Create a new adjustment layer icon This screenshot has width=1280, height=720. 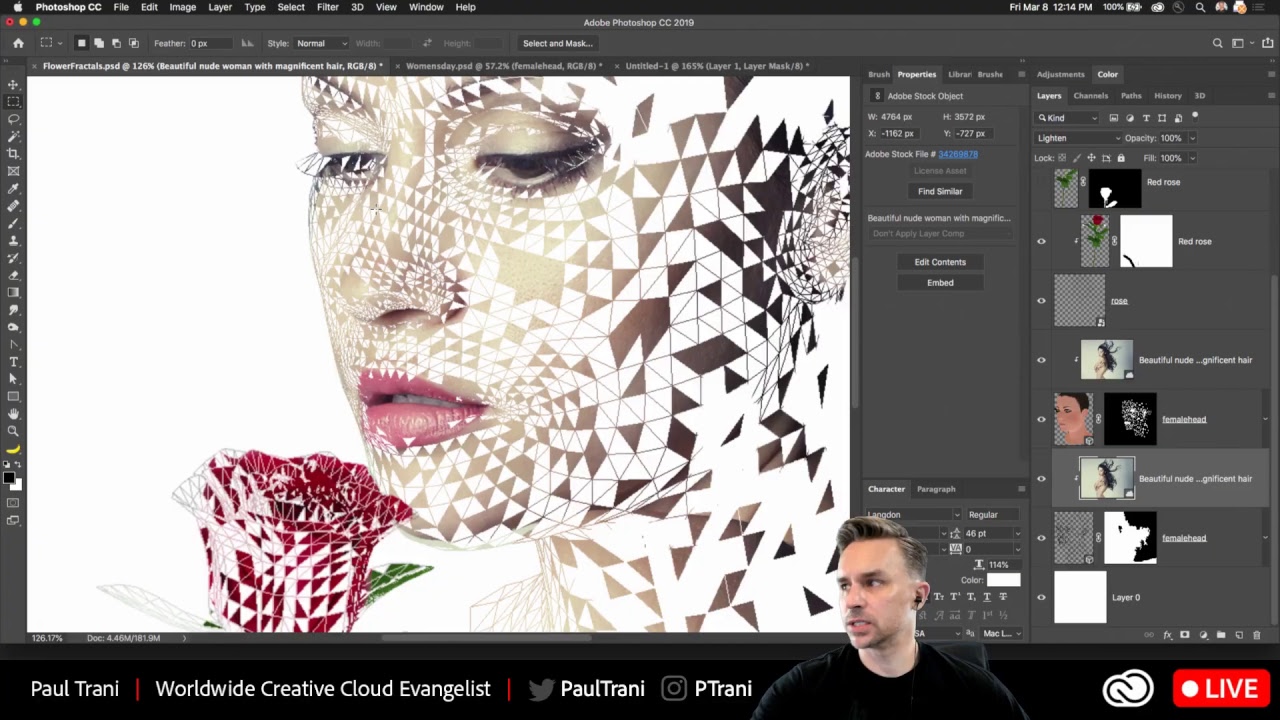coord(1203,635)
